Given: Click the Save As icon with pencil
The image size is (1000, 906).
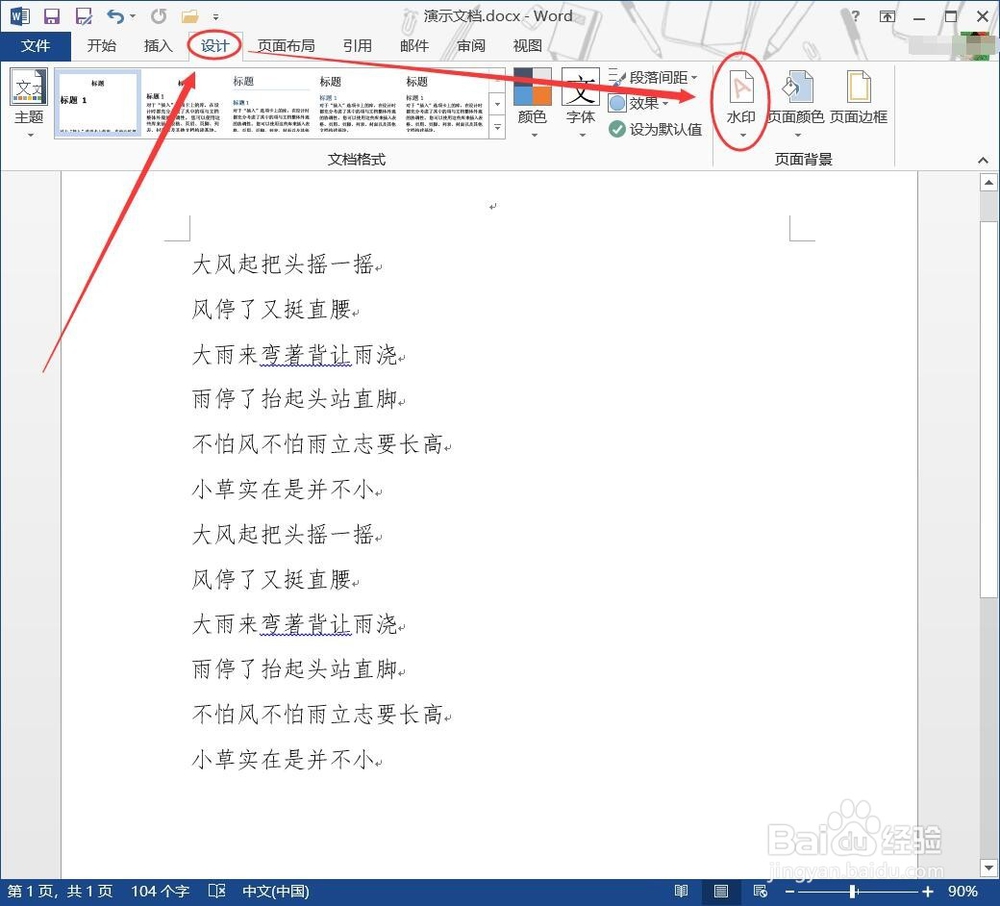Looking at the screenshot, I should click(84, 15).
